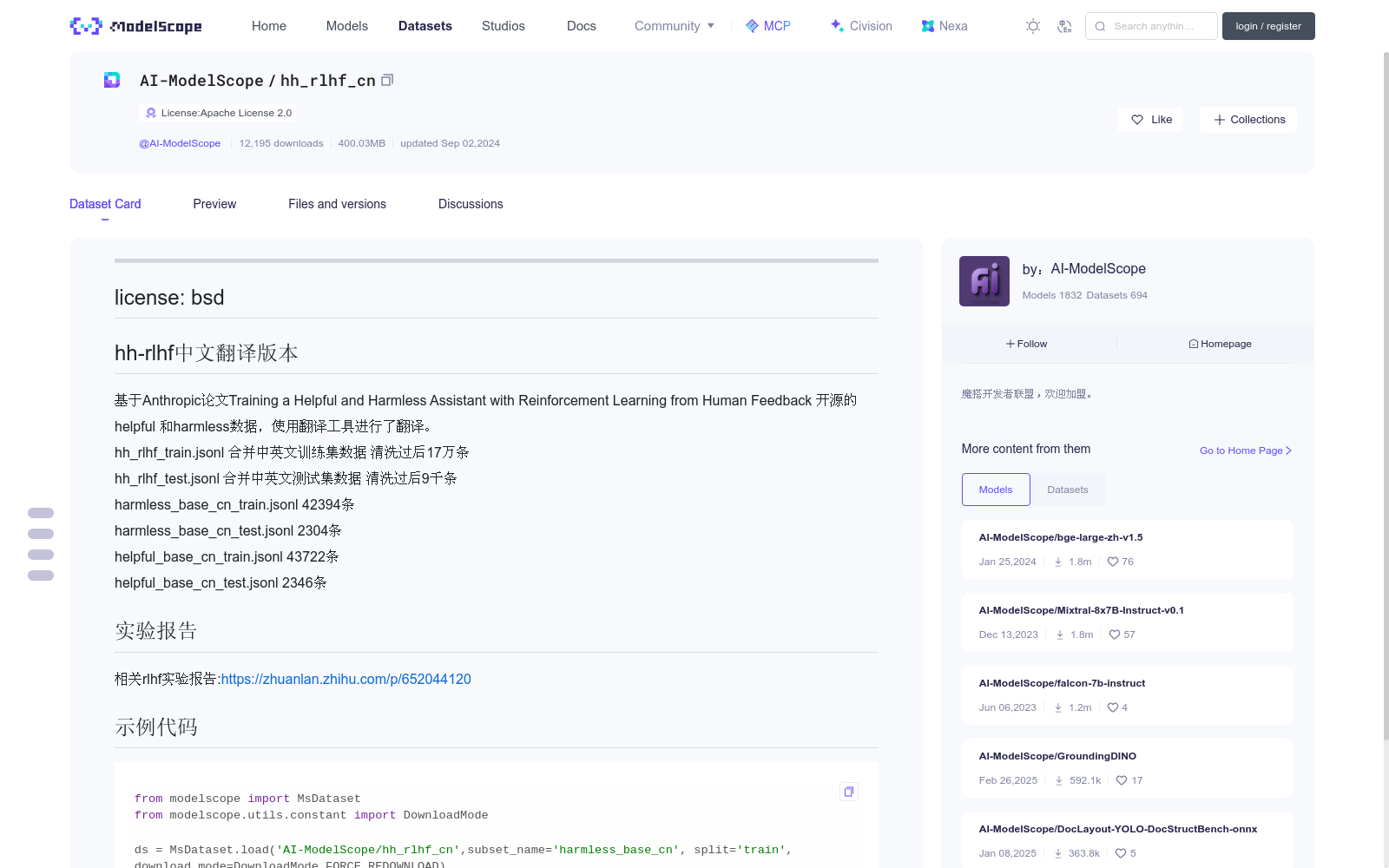
Task: Open the @AI-ModelScope author link
Action: coord(180,143)
